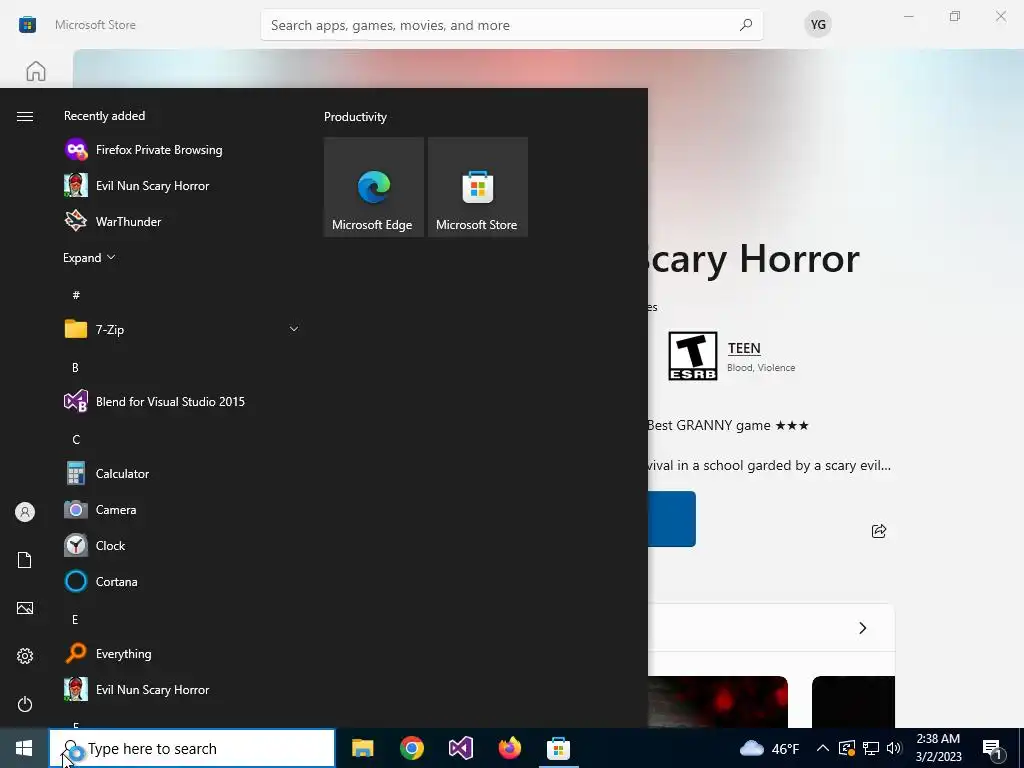Open File Explorer from the taskbar

pyautogui.click(x=362, y=748)
